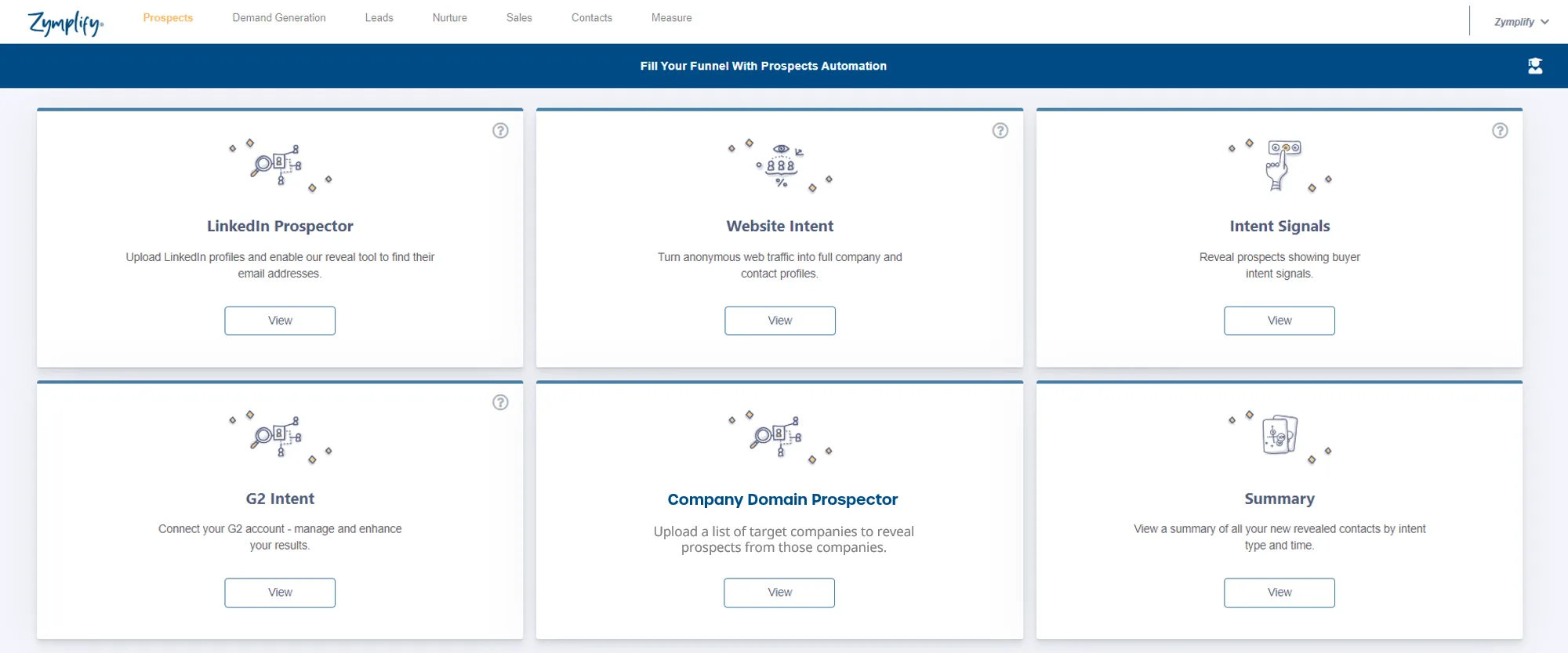This screenshot has width=1568, height=653.
Task: Click the Zymplify logo
Action: [x=66, y=23]
